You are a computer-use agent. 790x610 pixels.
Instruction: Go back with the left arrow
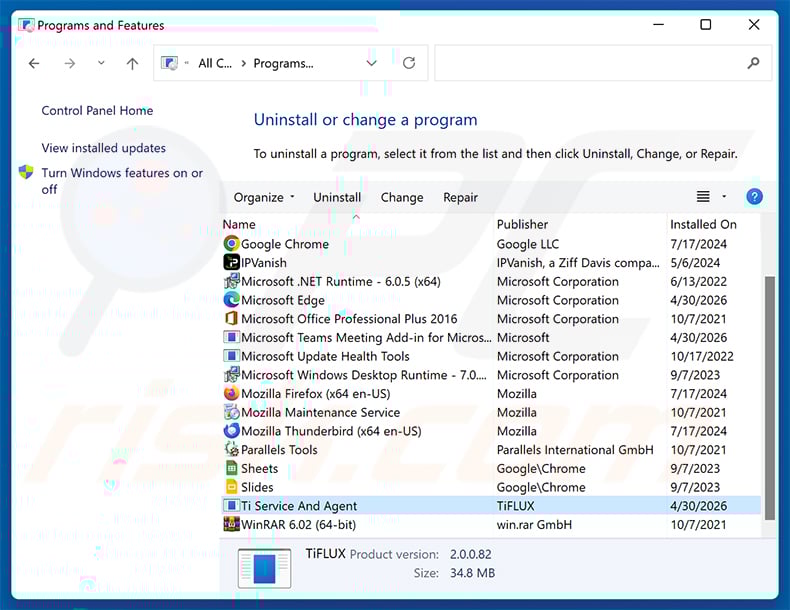[x=34, y=63]
